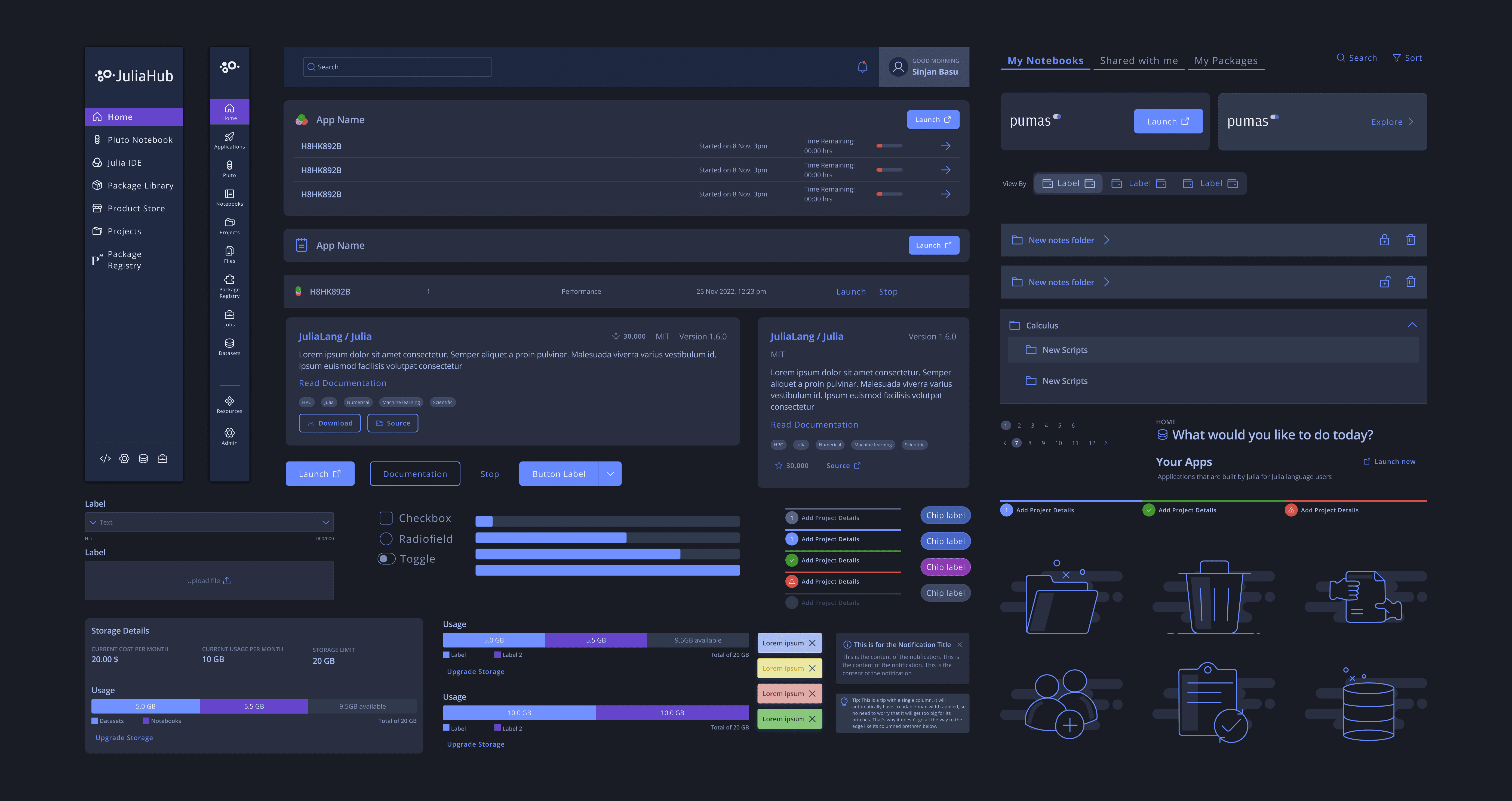Click the lock icon on the first notes folder

[1384, 240]
